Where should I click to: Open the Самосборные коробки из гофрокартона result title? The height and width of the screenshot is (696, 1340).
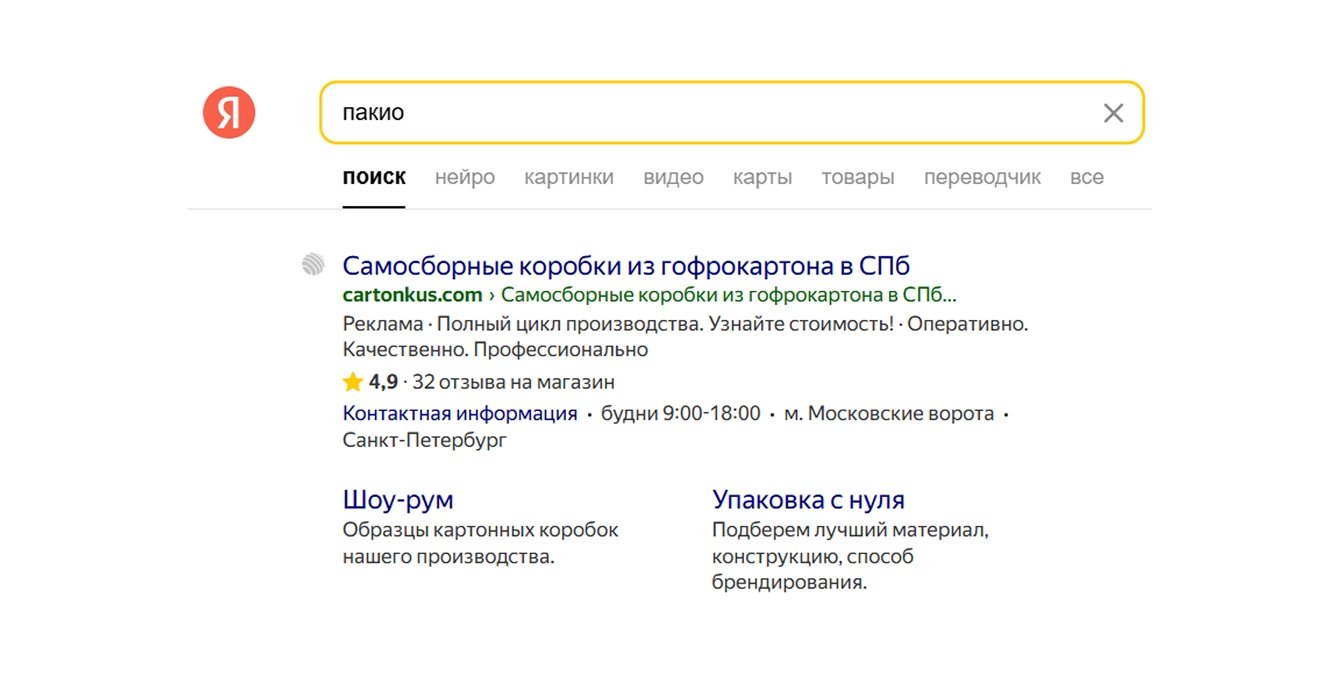click(x=626, y=266)
